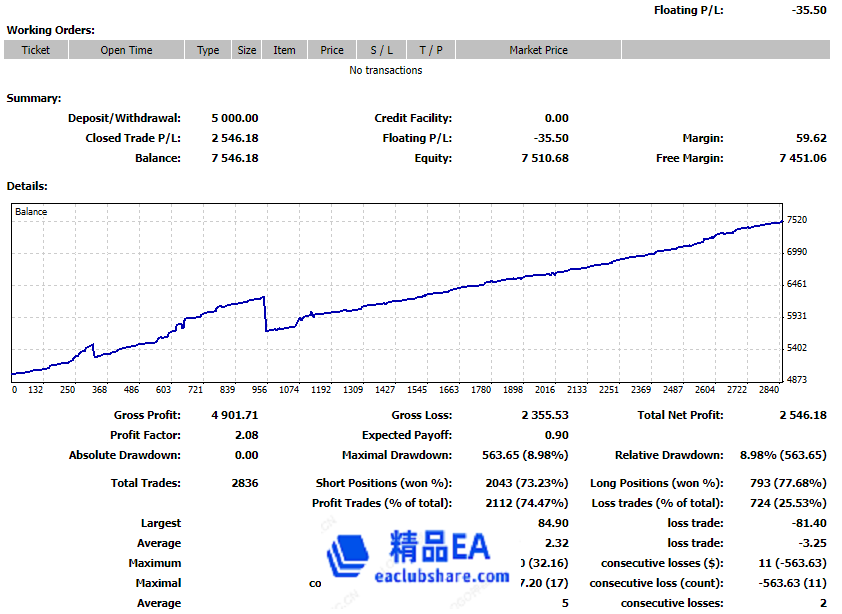Click the Type column header
Screen dimensions: 842x614
coord(207,49)
